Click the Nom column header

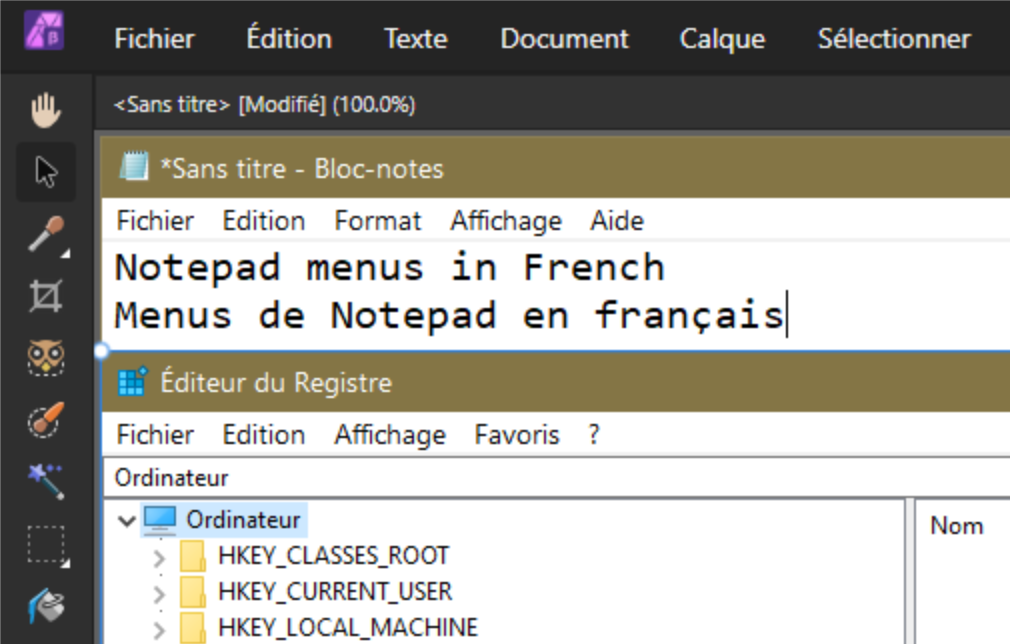coord(957,526)
